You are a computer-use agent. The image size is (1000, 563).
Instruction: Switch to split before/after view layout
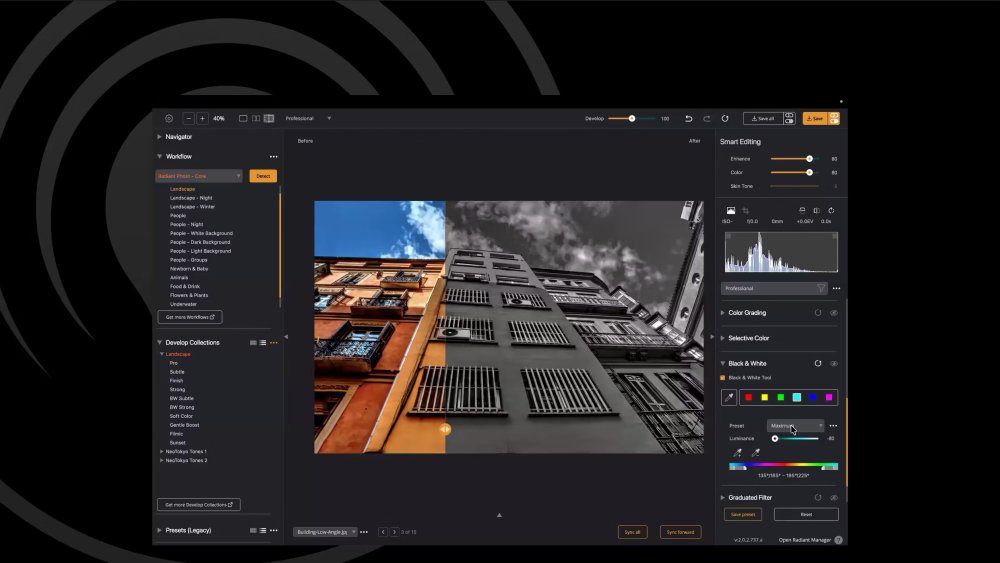256,119
